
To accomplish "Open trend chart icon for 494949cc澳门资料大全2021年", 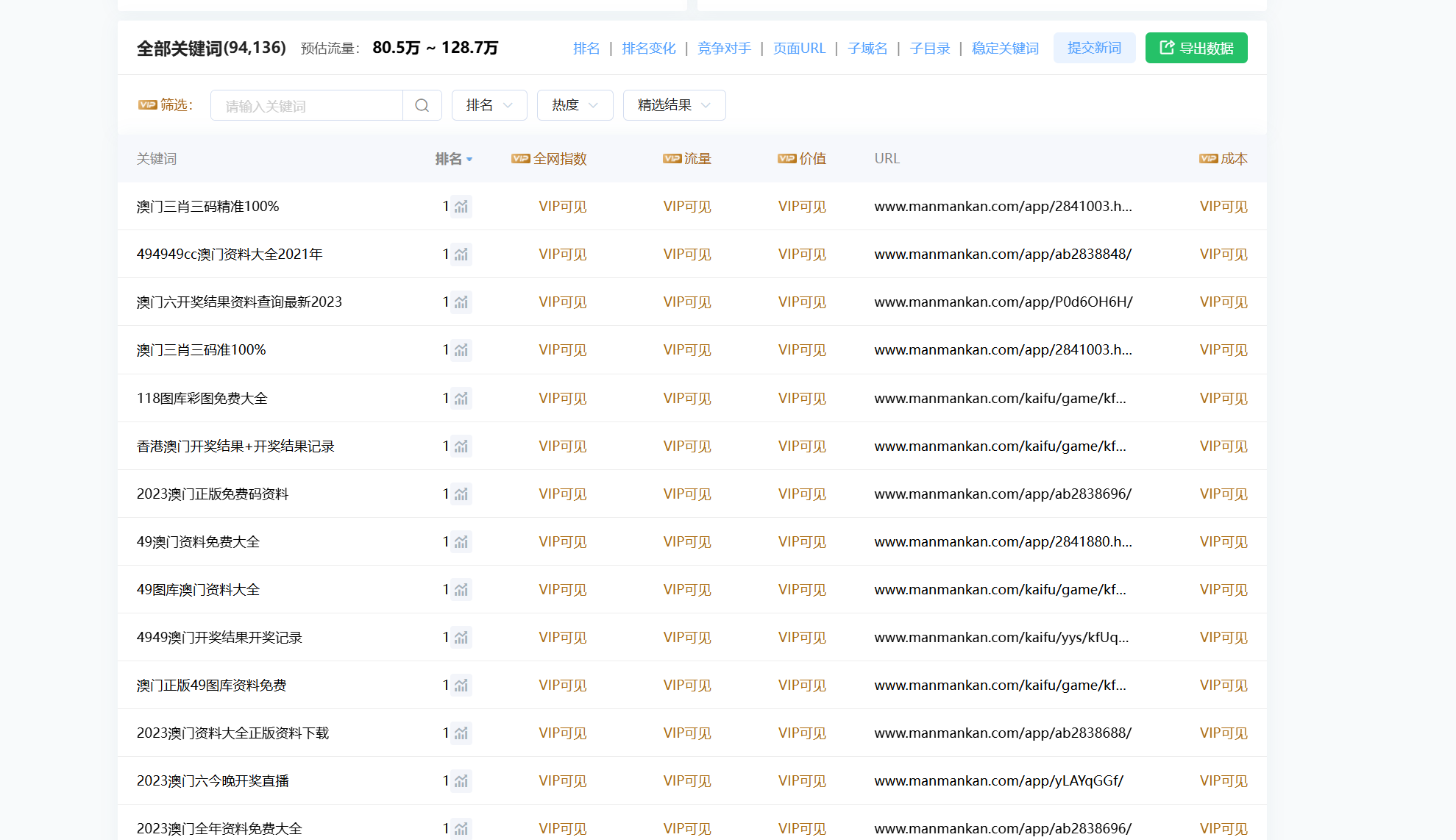I will [461, 255].
